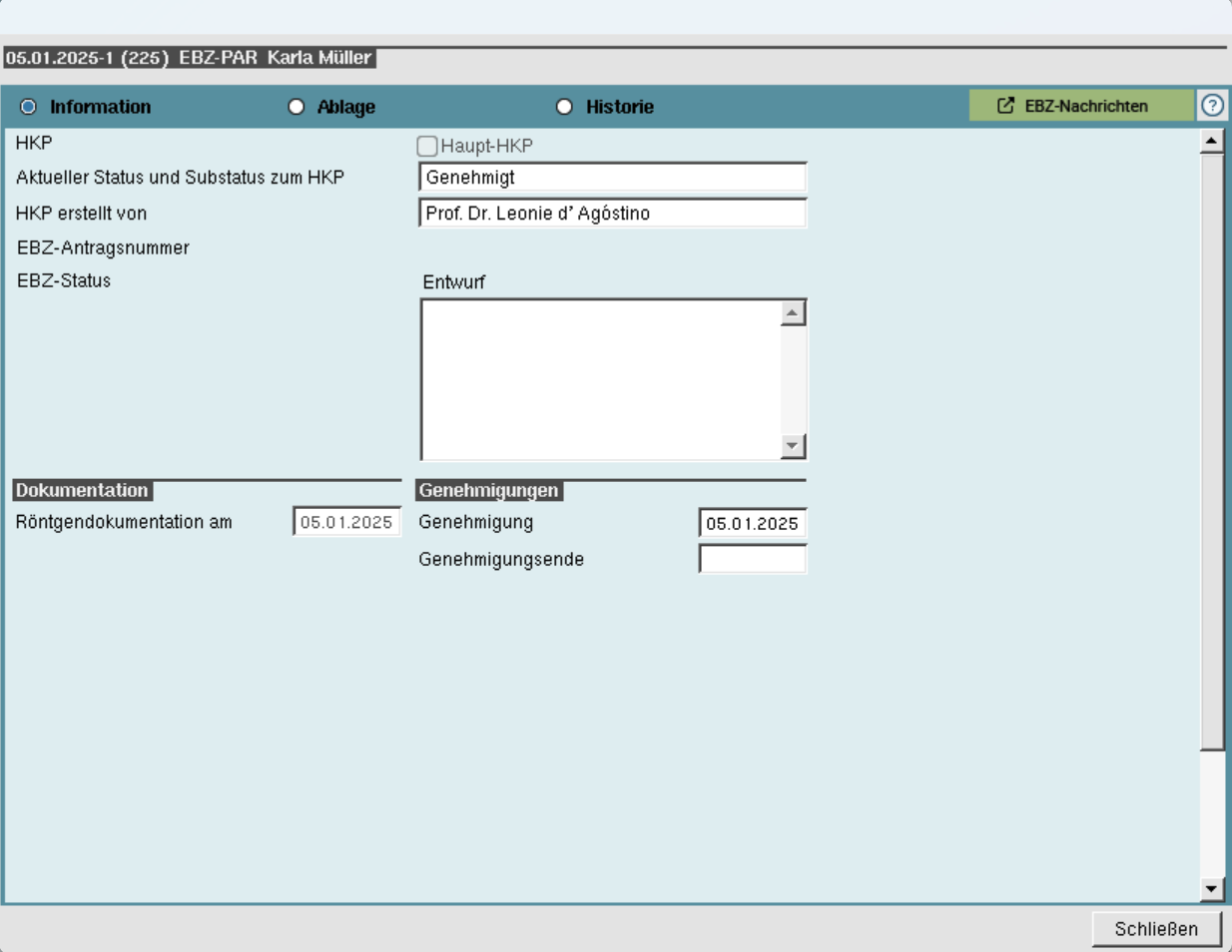Click the empty Genehmigungsende field

(752, 559)
